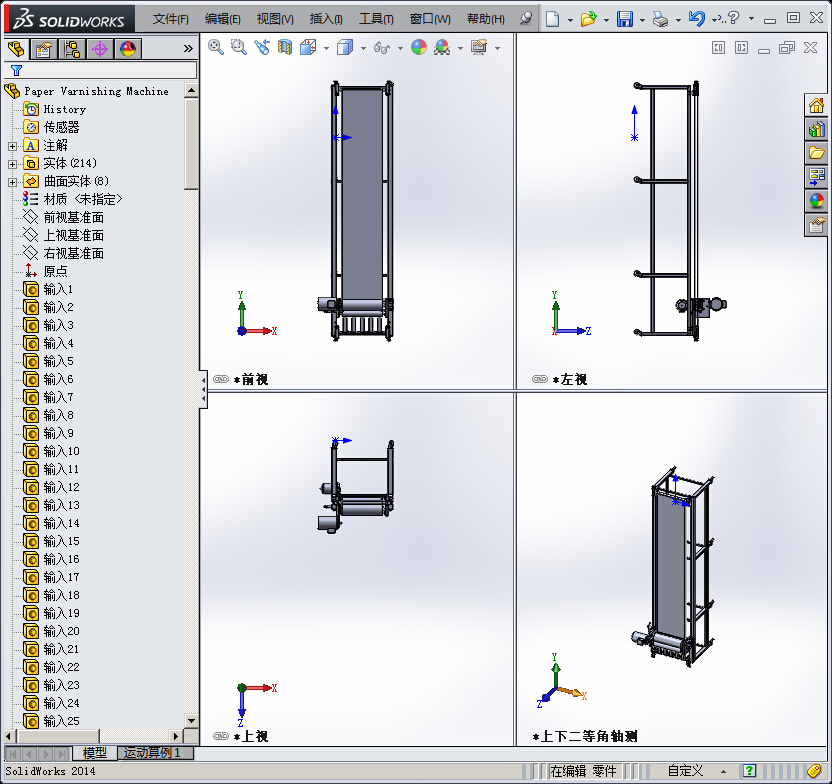
Task: Open SolidWorks Resources home icon in task pane
Action: 816,106
